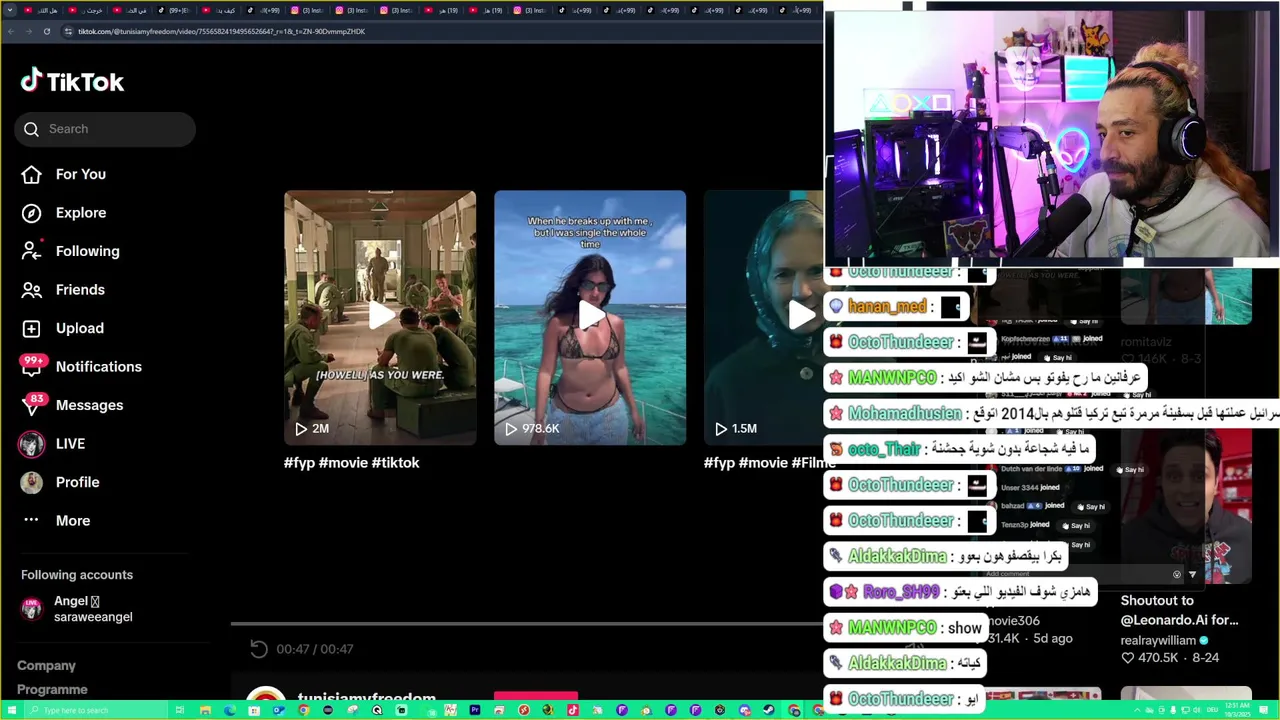Expand the Company footer section

point(46,666)
